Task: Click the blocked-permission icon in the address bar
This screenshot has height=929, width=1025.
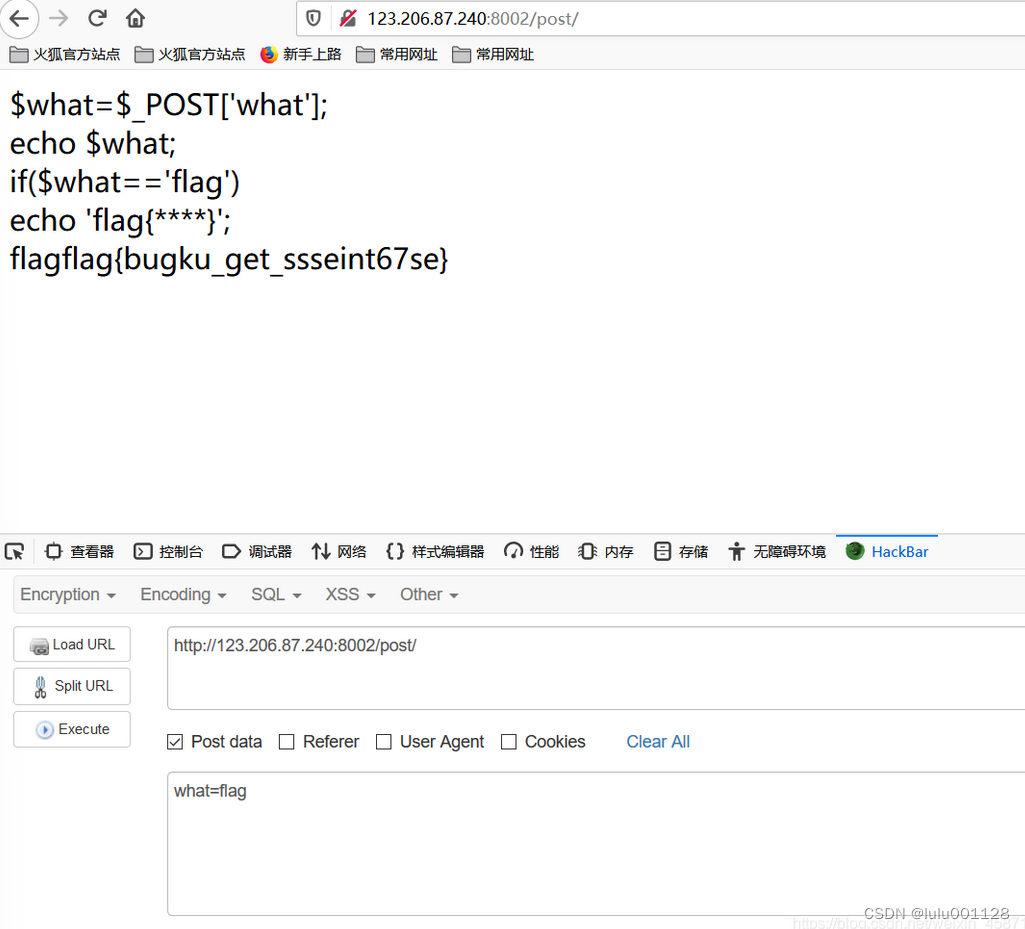Action: coord(347,18)
